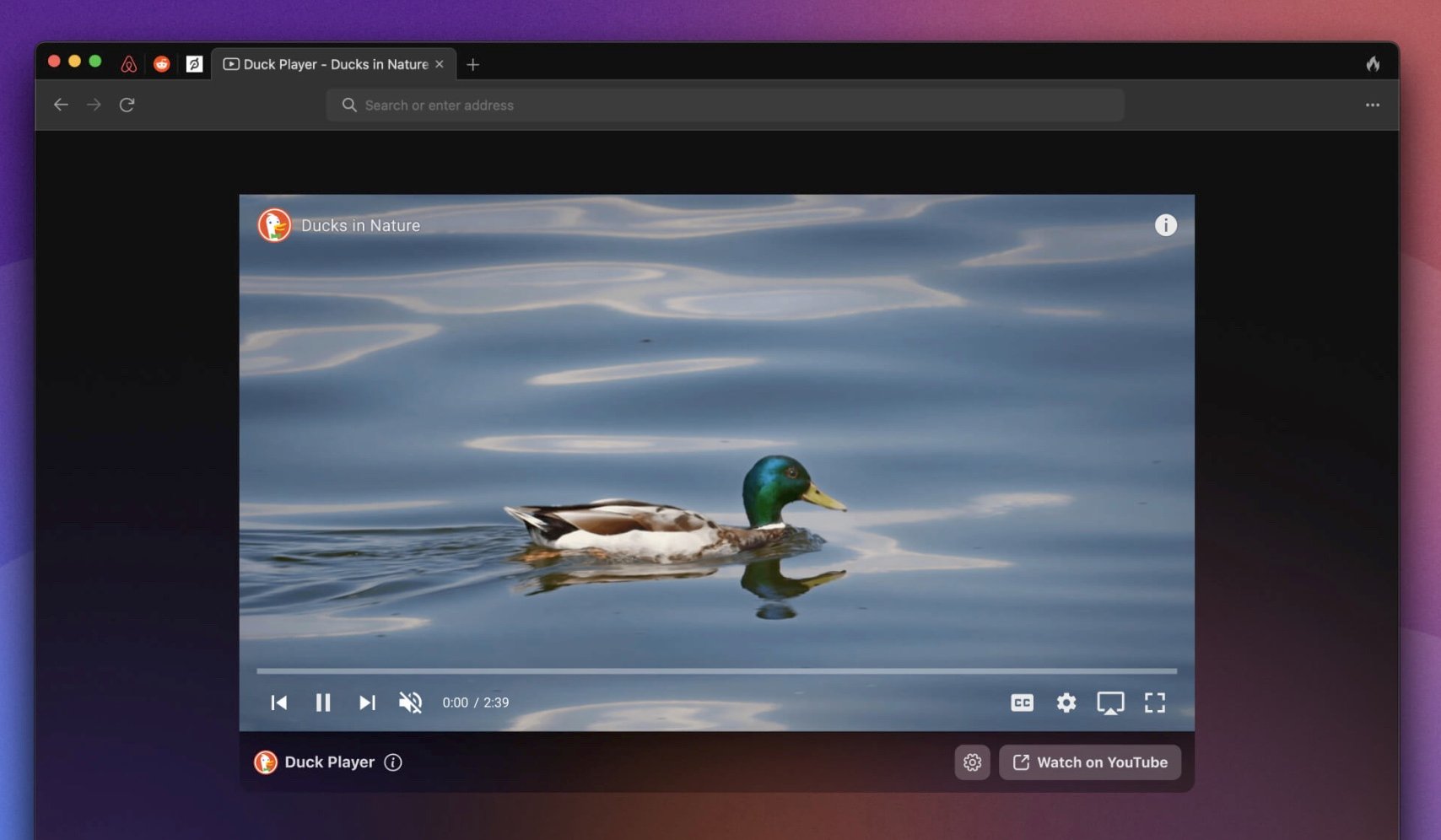
Task: Toggle closed captions on
Action: pos(1022,702)
